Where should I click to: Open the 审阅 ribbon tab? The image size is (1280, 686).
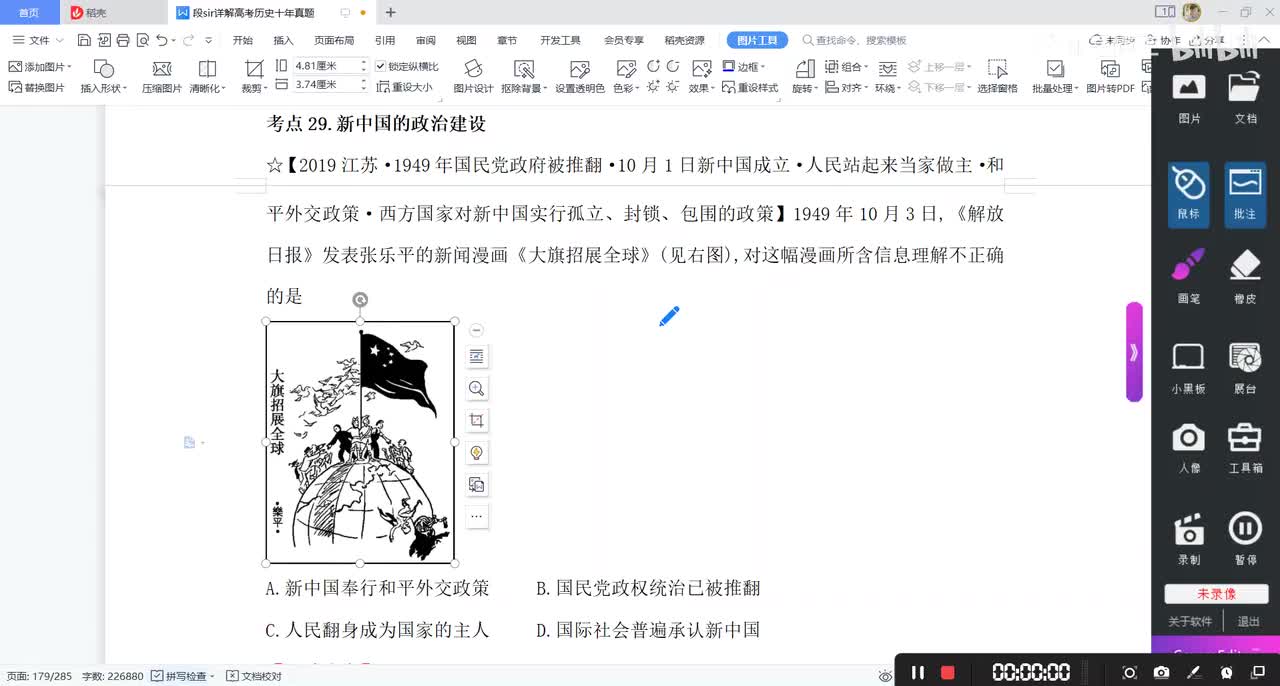coord(426,40)
